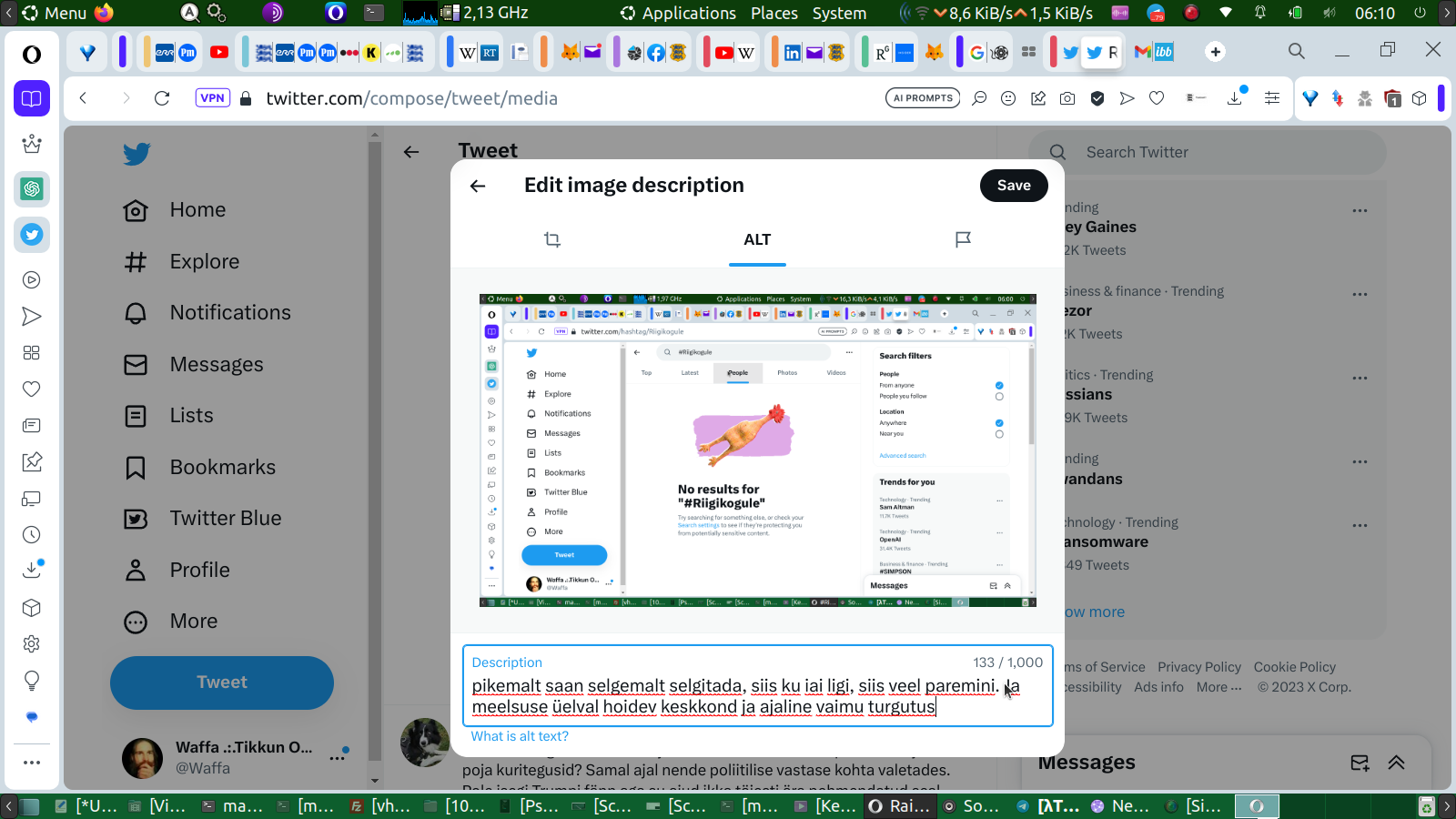Viewport: 1456px width, 819px height.
Task: Click the Search Twitter field
Action: tap(1207, 153)
